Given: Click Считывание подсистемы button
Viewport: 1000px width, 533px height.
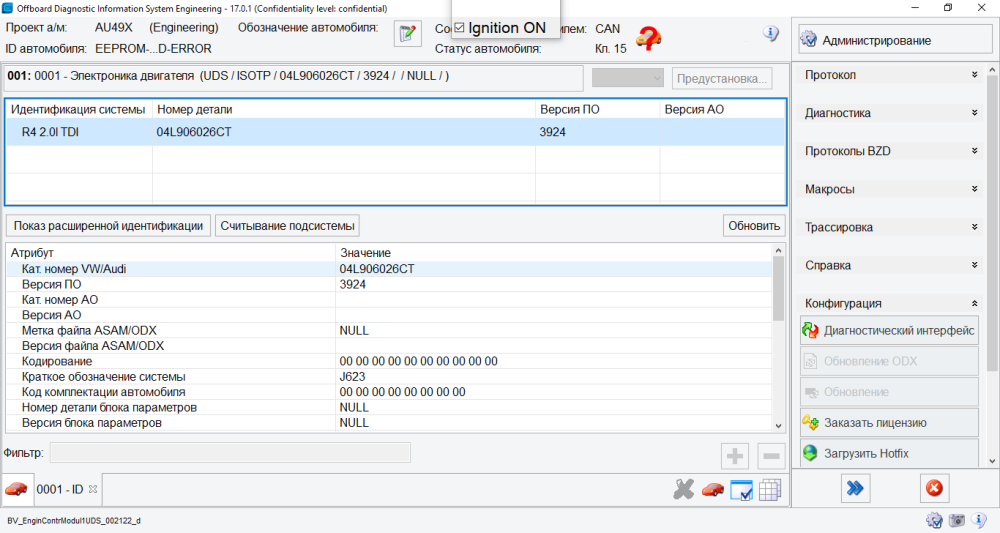Looking at the screenshot, I should click(x=287, y=226).
